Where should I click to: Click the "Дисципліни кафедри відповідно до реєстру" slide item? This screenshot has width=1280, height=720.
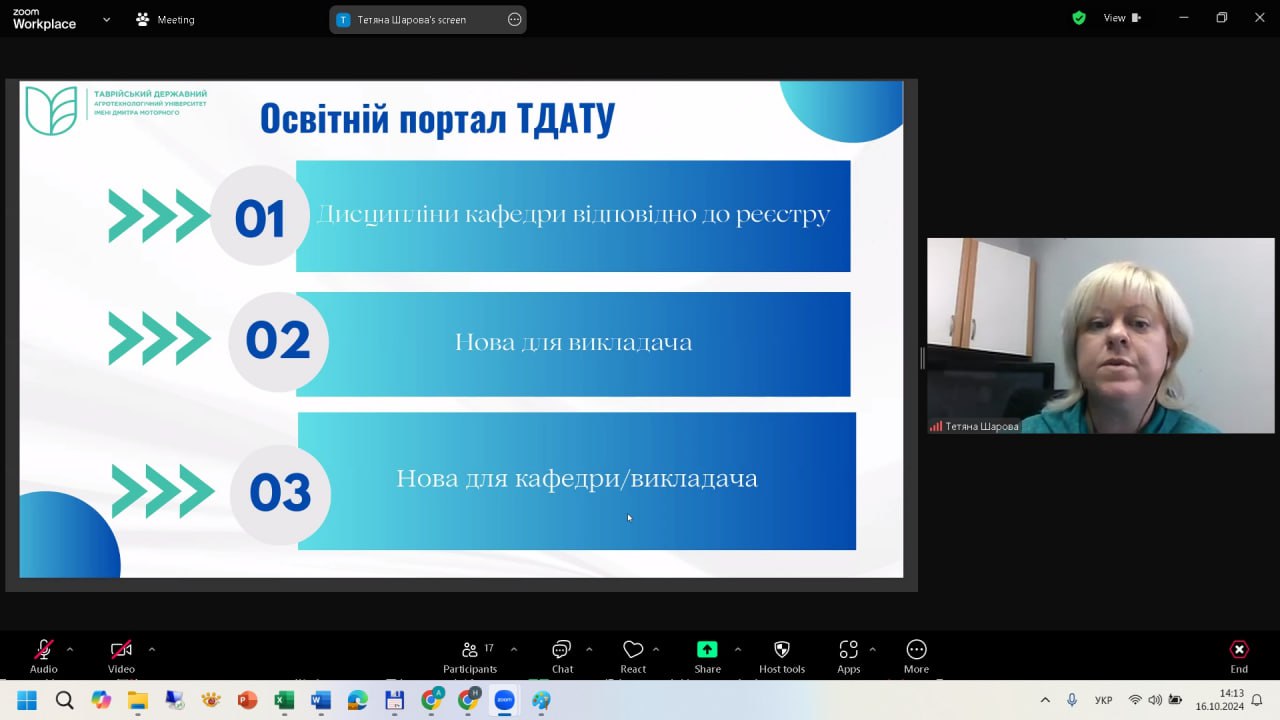click(x=573, y=215)
